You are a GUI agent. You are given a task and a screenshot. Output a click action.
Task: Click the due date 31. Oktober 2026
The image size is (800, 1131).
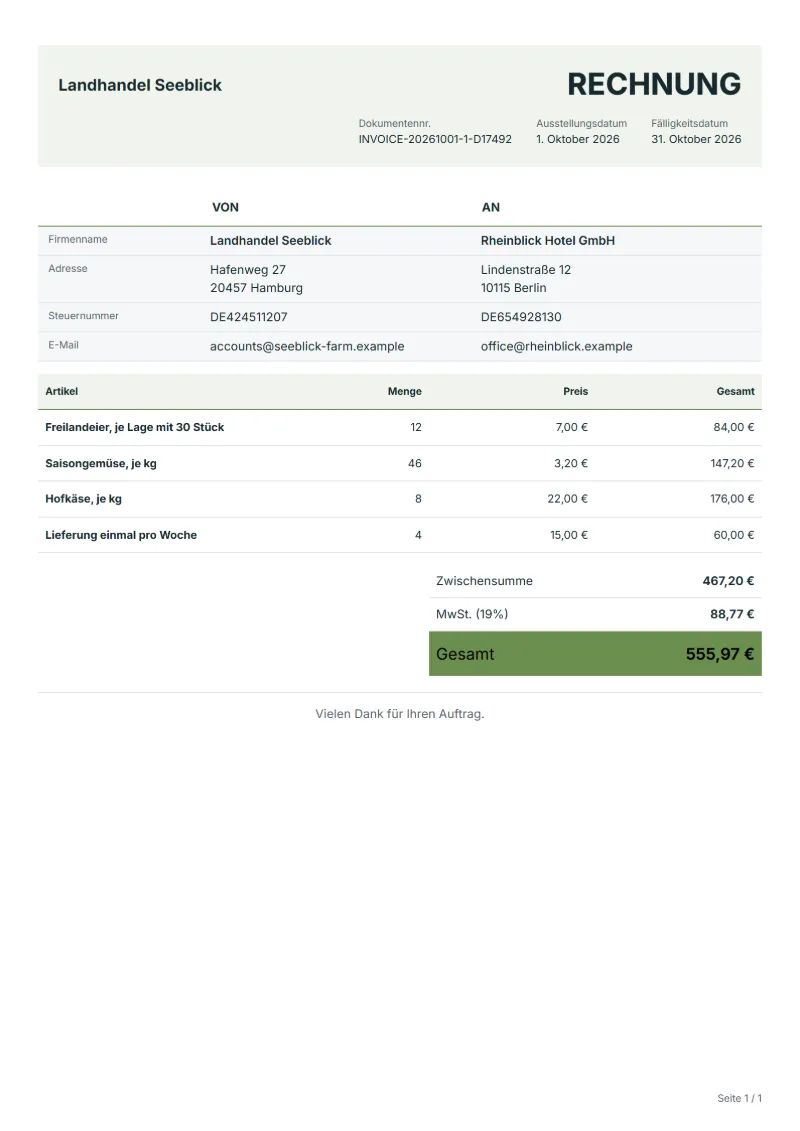tap(696, 139)
